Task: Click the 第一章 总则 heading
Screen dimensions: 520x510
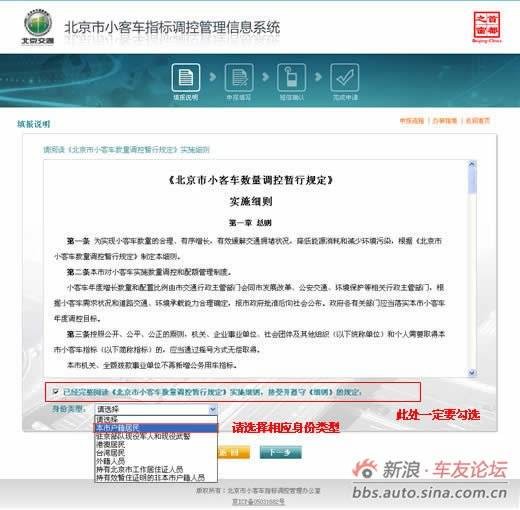Action: [x=250, y=223]
